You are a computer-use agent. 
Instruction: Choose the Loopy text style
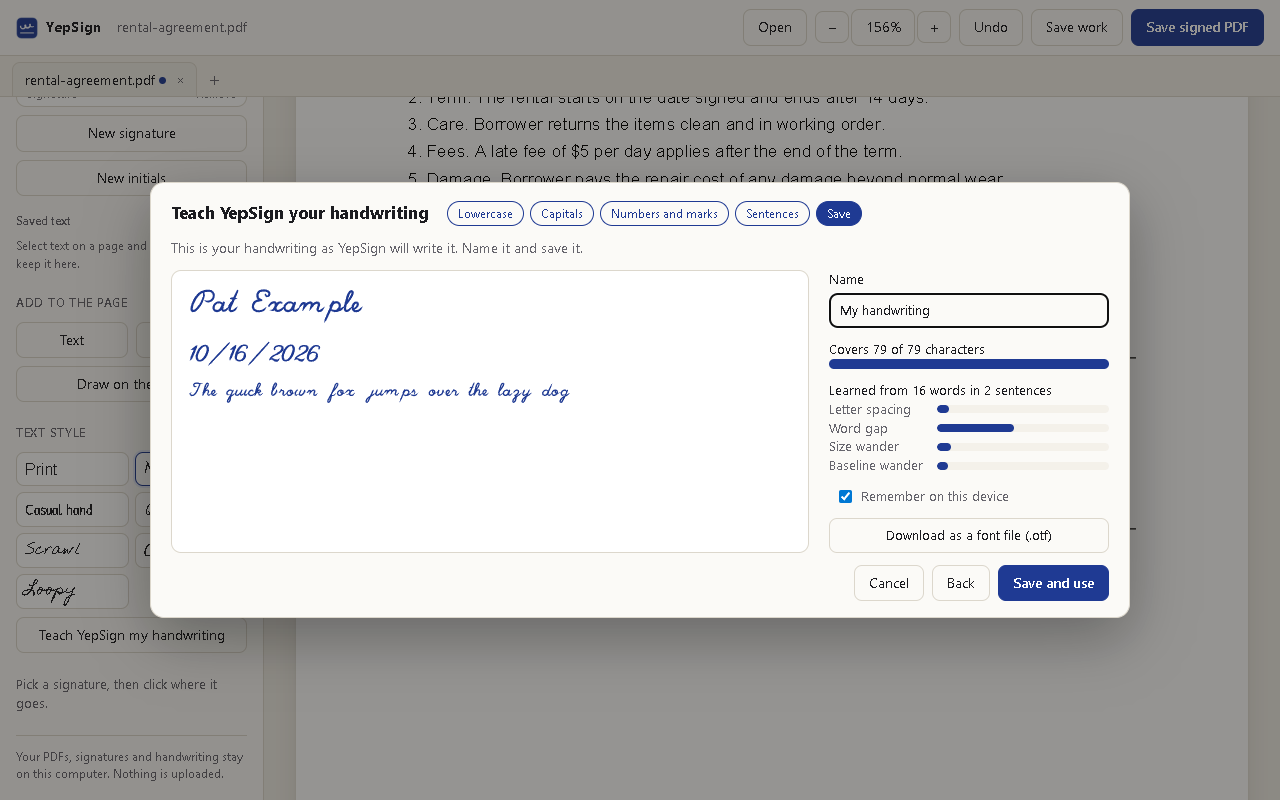pos(72,591)
